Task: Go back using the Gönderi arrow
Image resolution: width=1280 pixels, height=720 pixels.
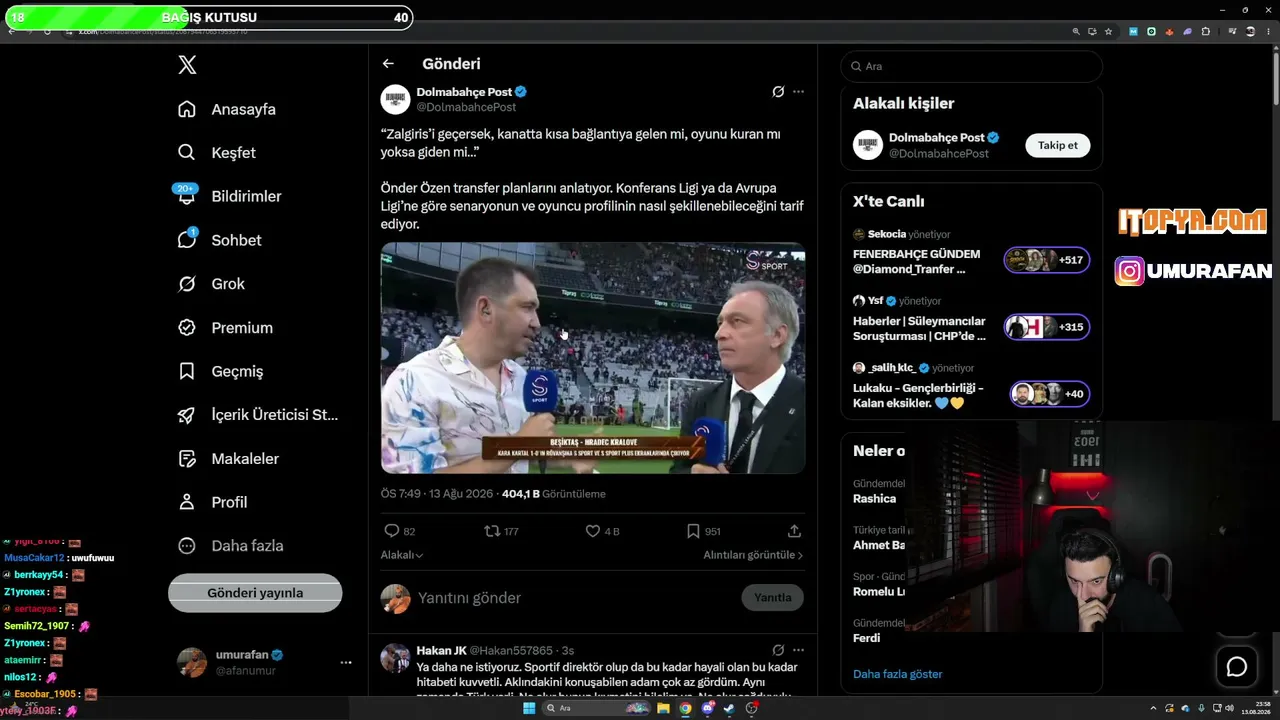Action: (388, 64)
